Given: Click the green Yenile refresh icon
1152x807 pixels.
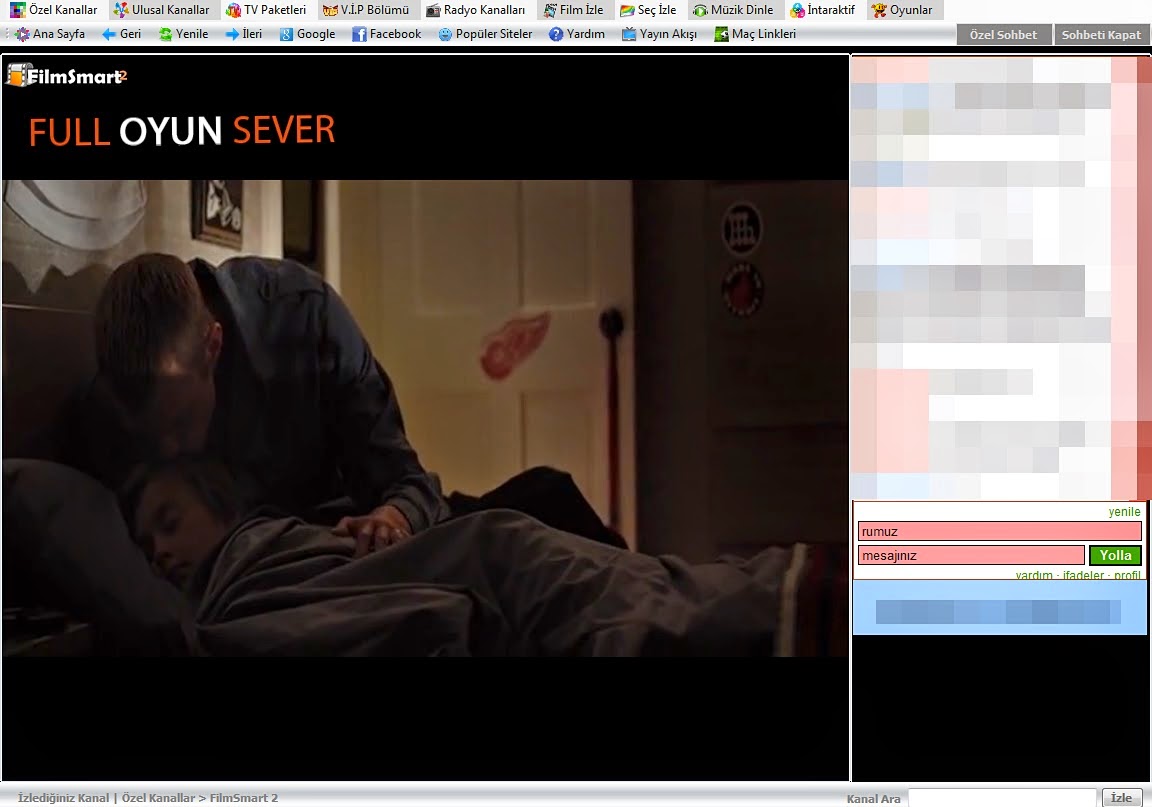Looking at the screenshot, I should [x=165, y=35].
